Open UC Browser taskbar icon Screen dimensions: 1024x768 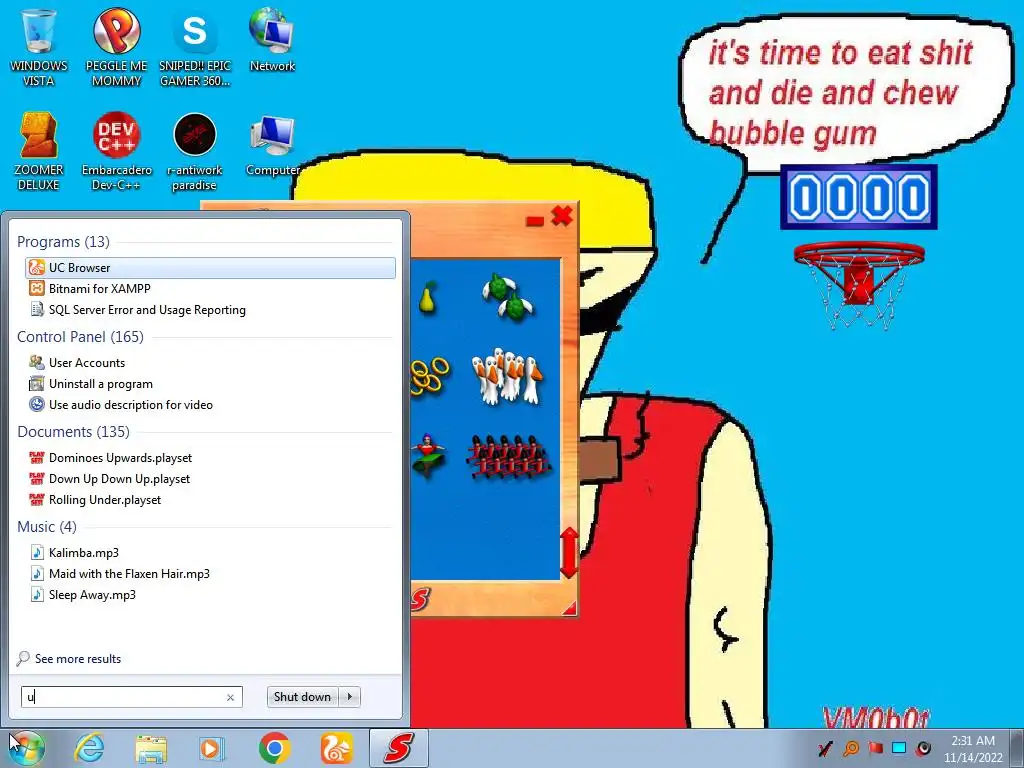336,748
